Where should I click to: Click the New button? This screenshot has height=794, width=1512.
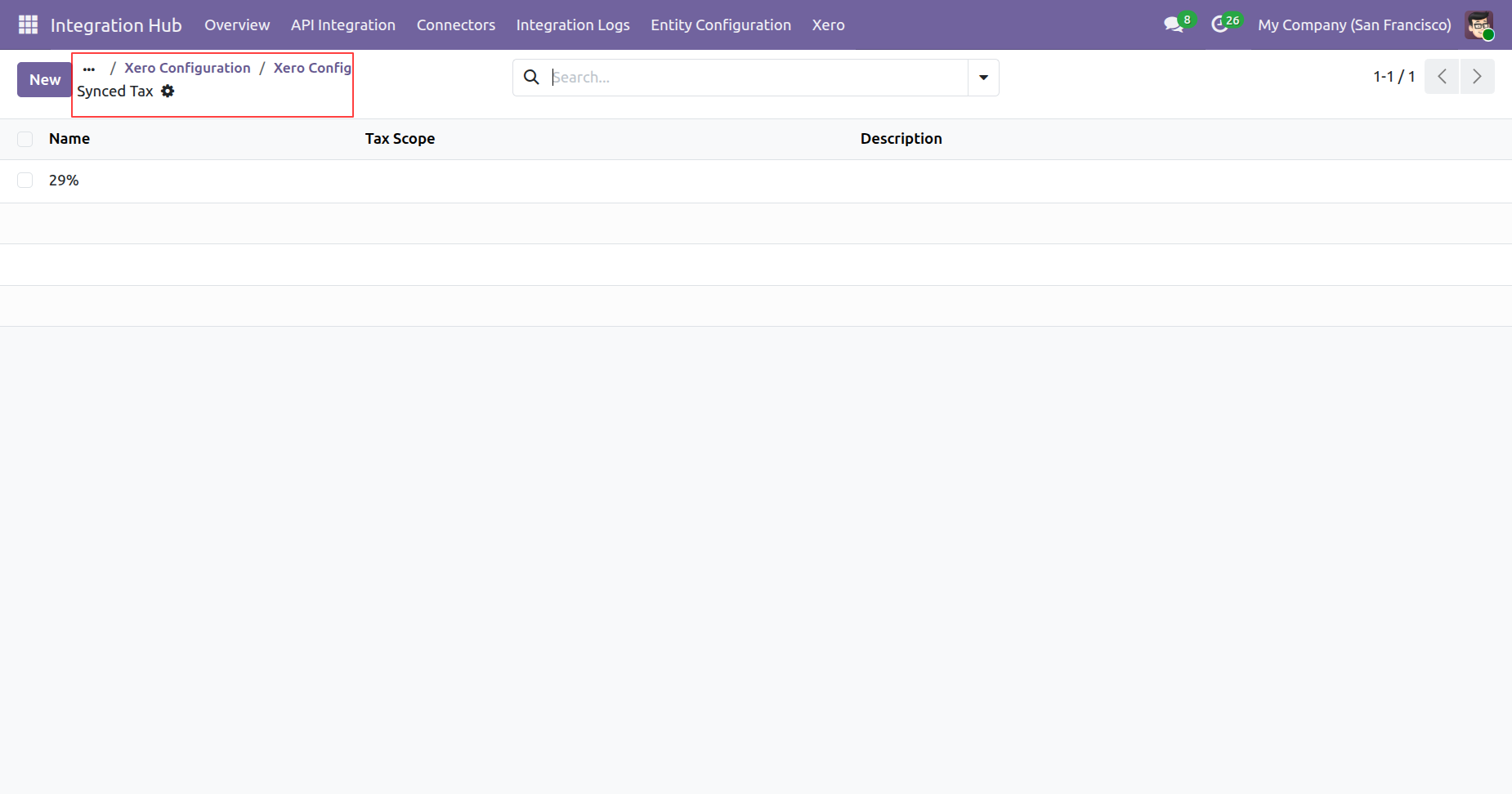45,79
